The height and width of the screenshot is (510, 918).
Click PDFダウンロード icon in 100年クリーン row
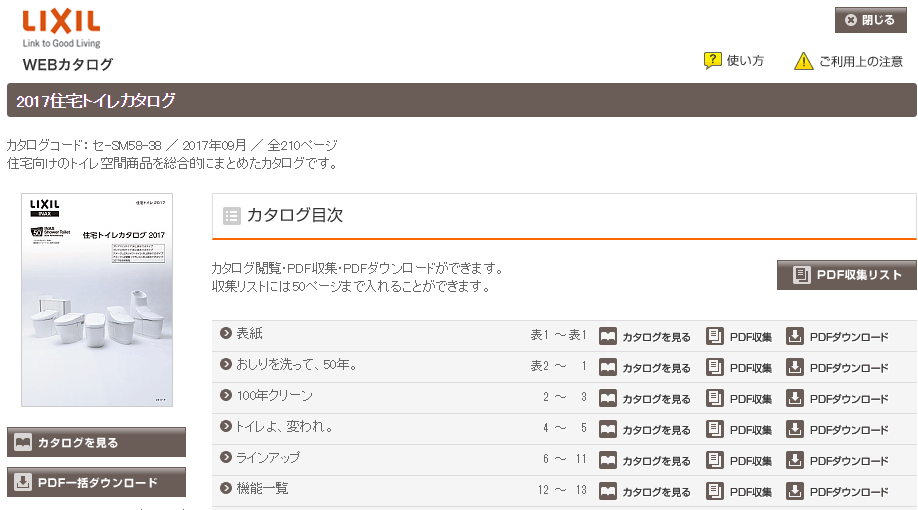[x=794, y=398]
